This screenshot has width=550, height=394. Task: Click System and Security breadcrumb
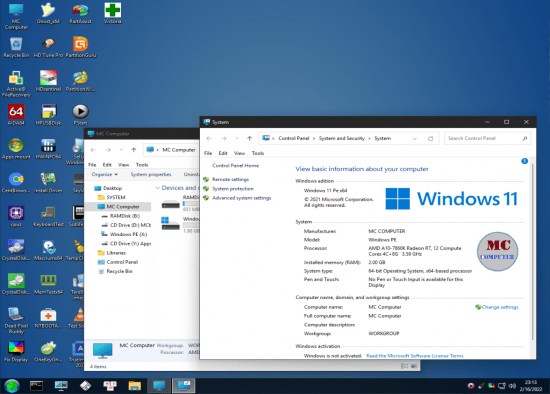tap(342, 139)
